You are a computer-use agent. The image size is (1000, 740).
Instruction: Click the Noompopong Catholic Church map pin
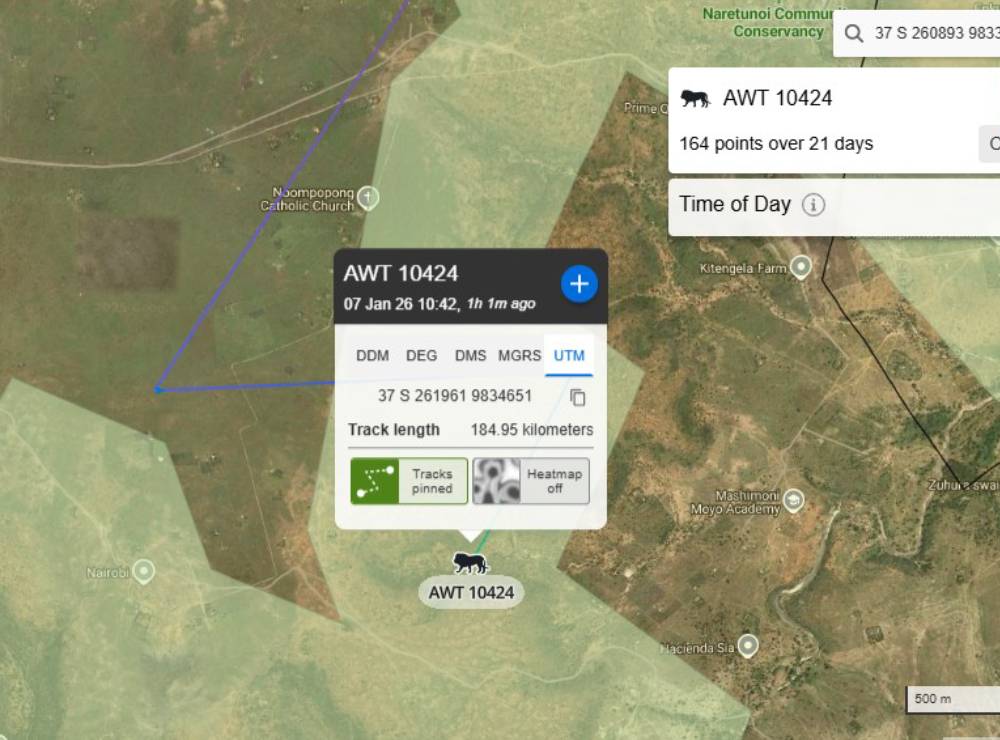(369, 197)
